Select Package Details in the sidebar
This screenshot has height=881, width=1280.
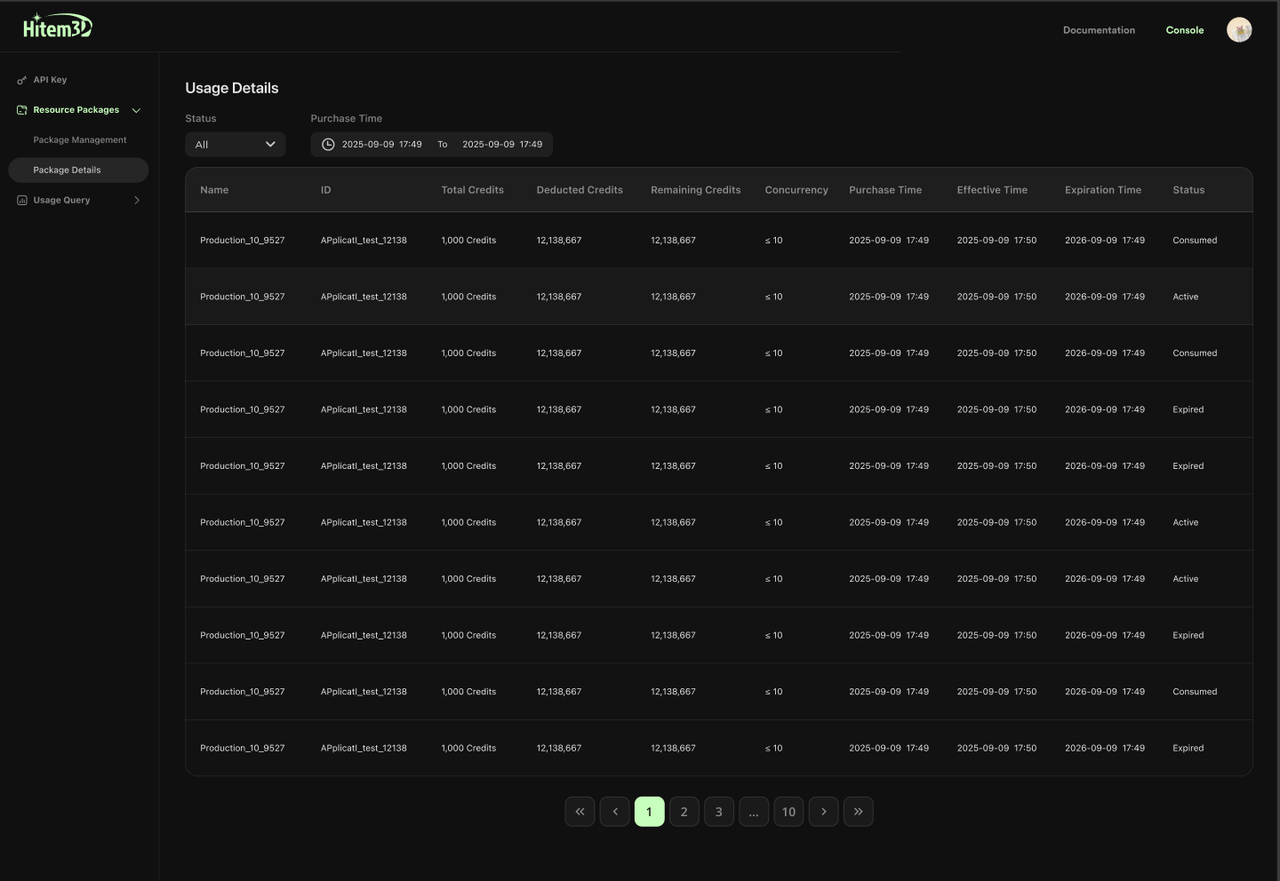pos(67,170)
